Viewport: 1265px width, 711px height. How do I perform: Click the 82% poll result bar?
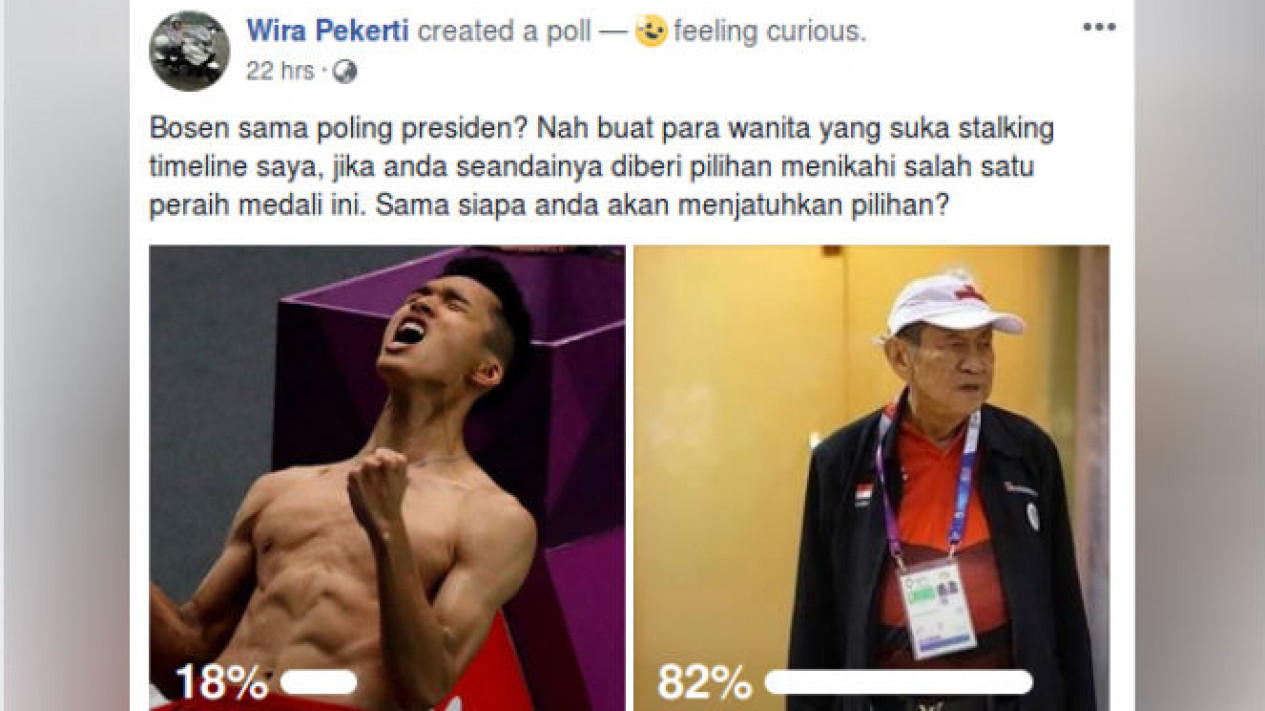point(898,682)
